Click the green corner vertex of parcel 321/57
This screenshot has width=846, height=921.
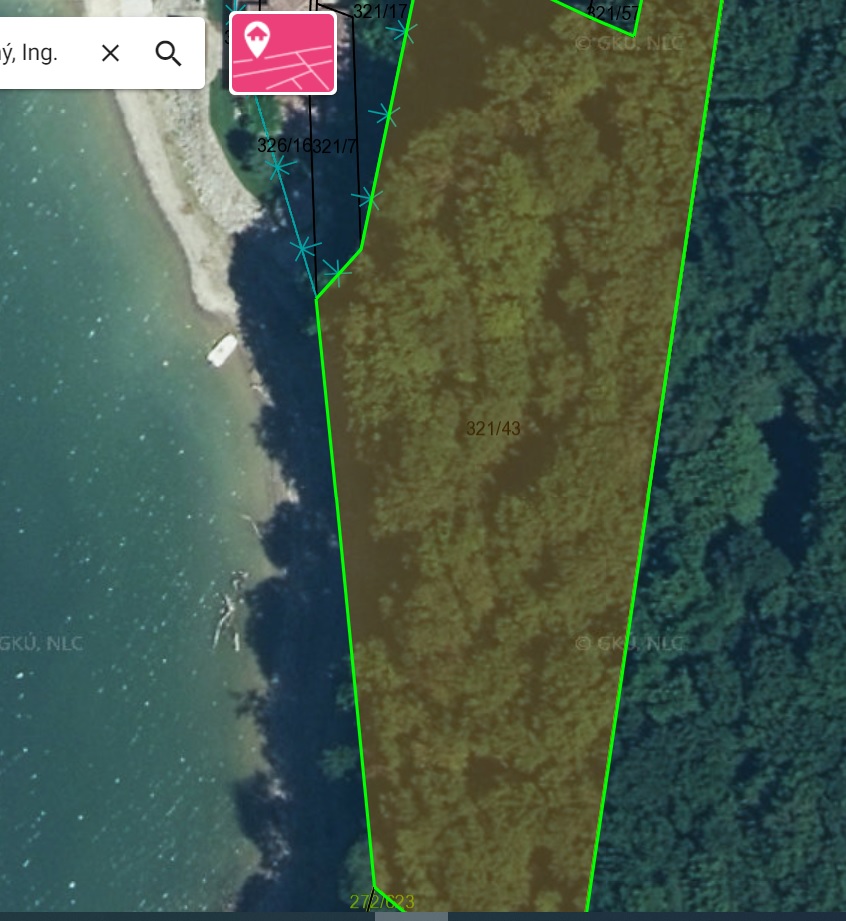tap(633, 36)
